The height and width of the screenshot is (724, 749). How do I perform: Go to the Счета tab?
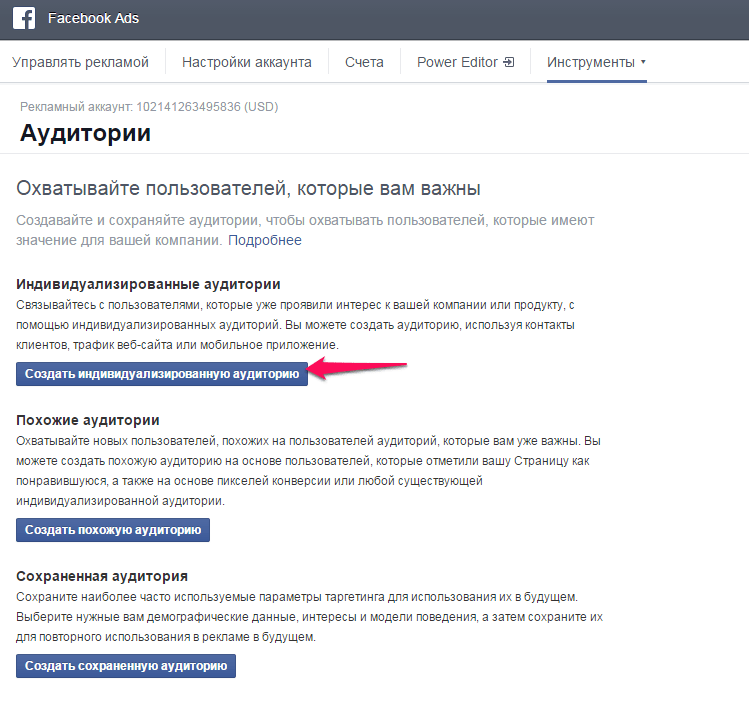[364, 63]
